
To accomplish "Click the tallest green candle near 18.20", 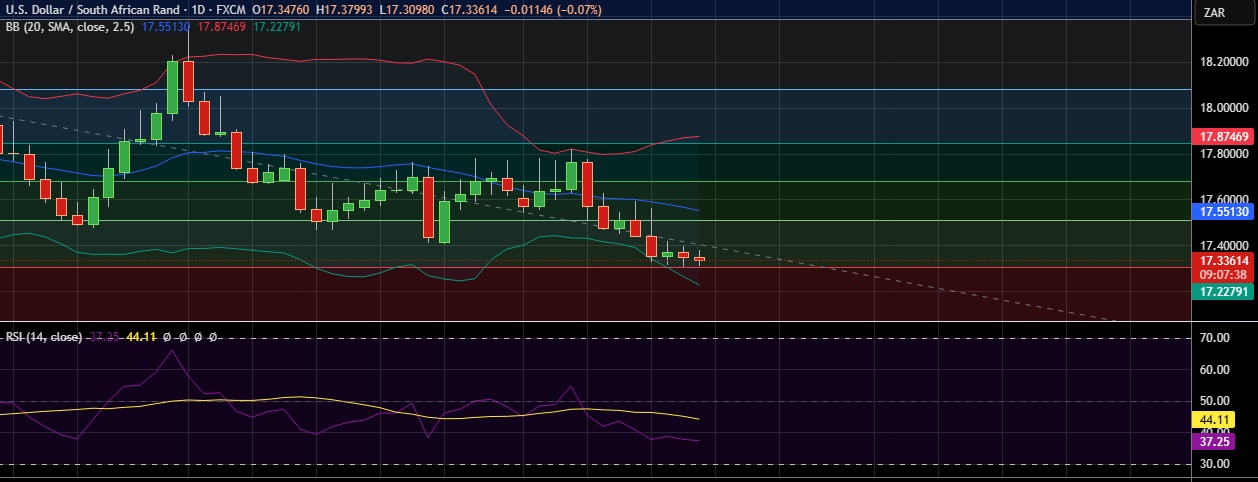I will pyautogui.click(x=172, y=87).
